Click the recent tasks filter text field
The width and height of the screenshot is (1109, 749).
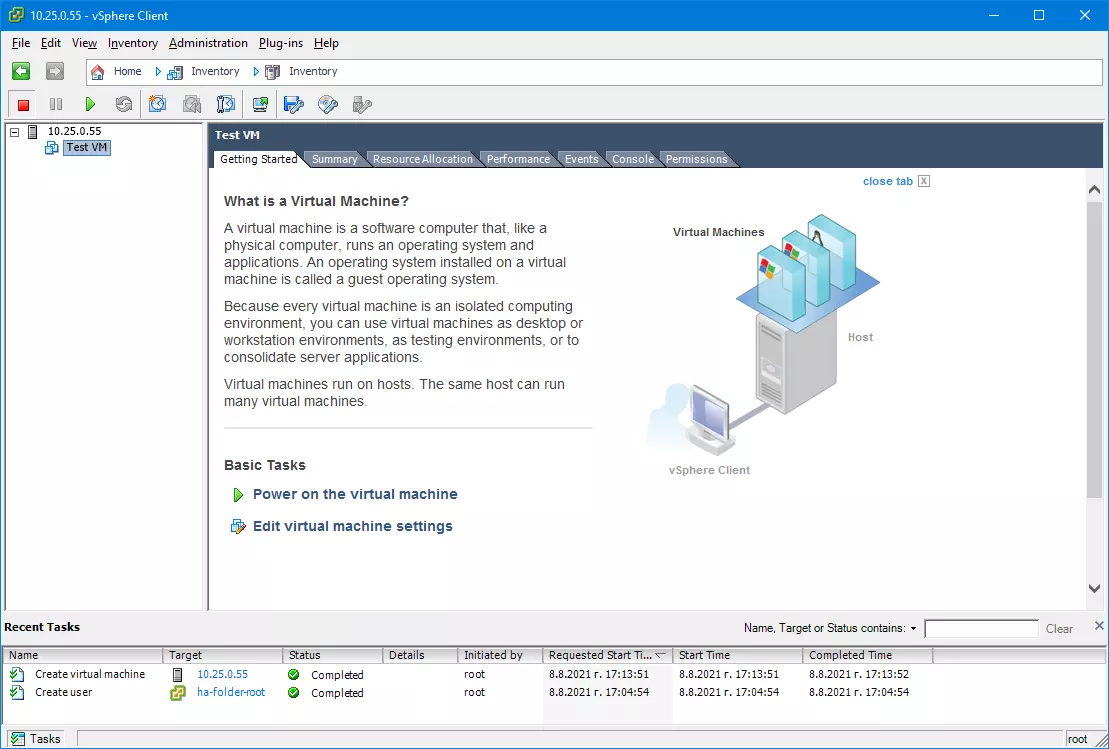tap(981, 629)
